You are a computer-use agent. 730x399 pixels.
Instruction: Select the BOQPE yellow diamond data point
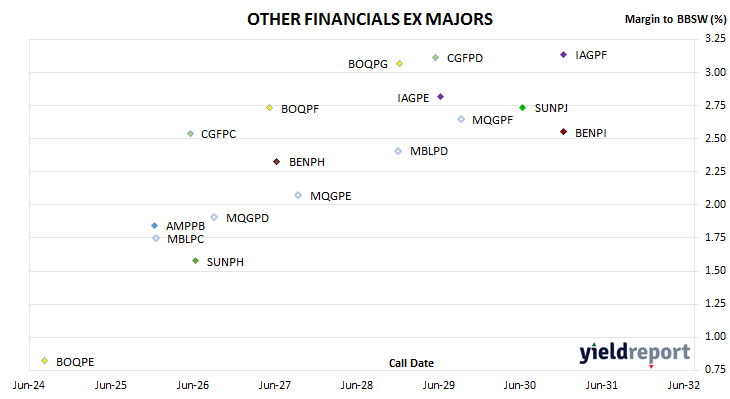point(45,361)
